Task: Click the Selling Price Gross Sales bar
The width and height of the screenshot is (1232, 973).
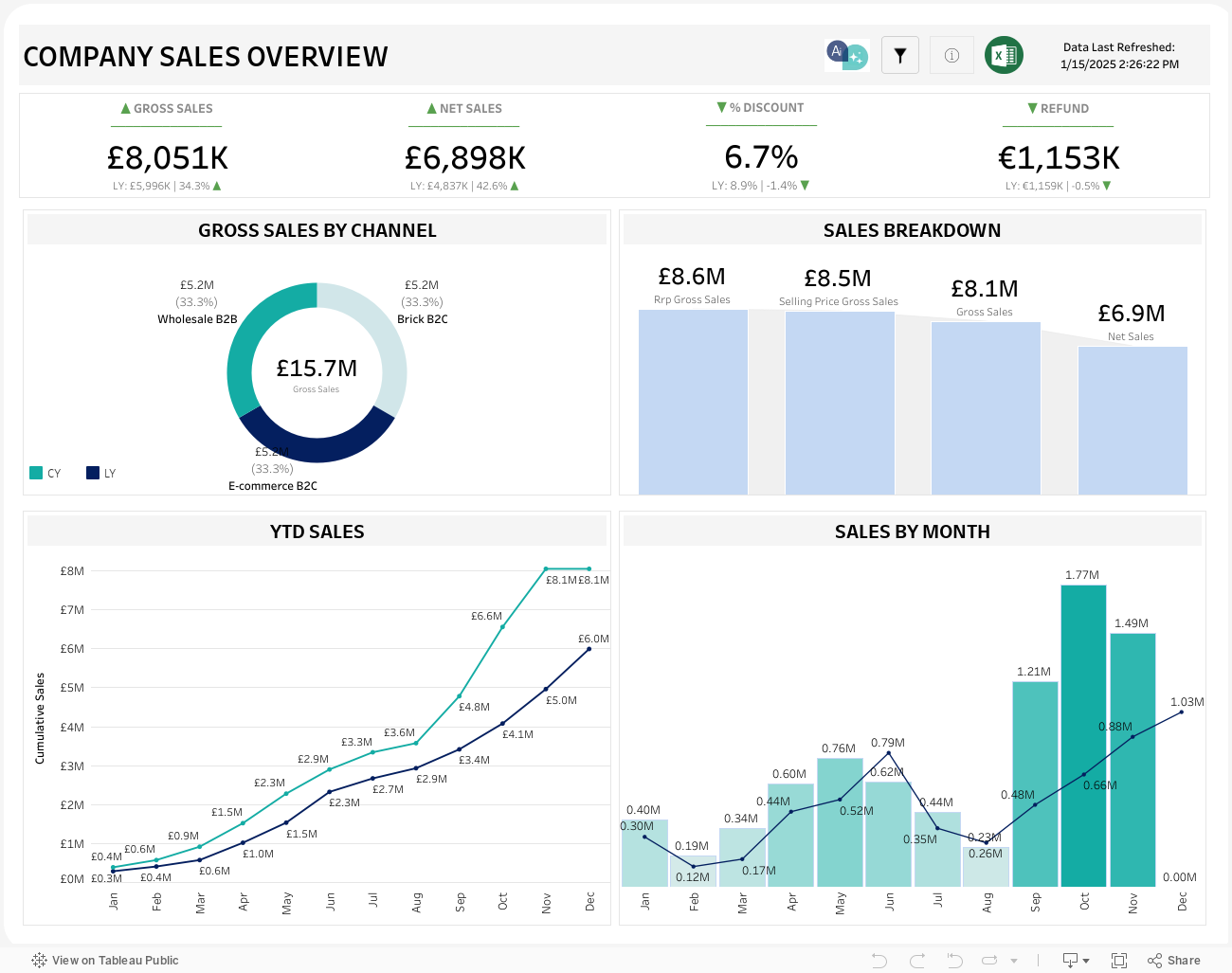Action: (x=840, y=403)
